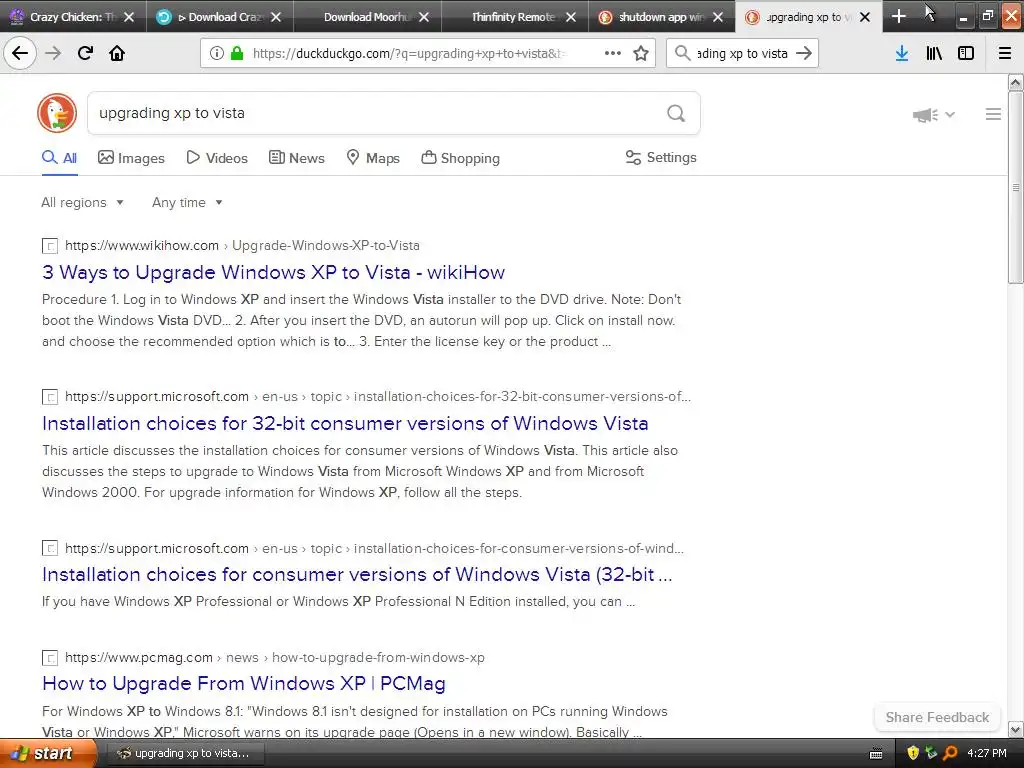This screenshot has width=1024, height=768.
Task: Click the security shield tray icon
Action: click(913, 753)
